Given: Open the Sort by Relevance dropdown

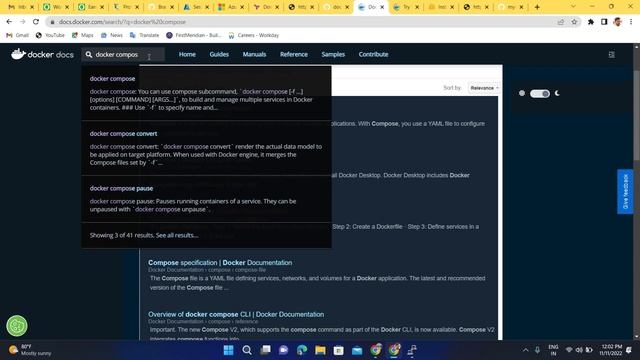Looking at the screenshot, I should pyautogui.click(x=484, y=88).
